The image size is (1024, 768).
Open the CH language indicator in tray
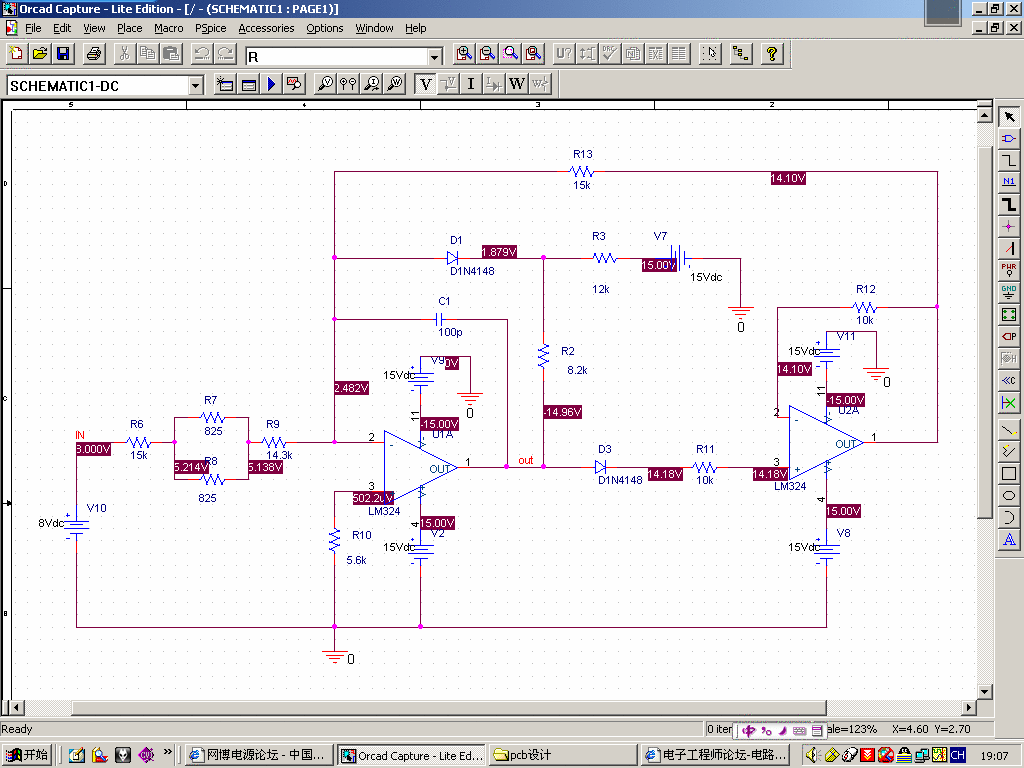point(957,755)
